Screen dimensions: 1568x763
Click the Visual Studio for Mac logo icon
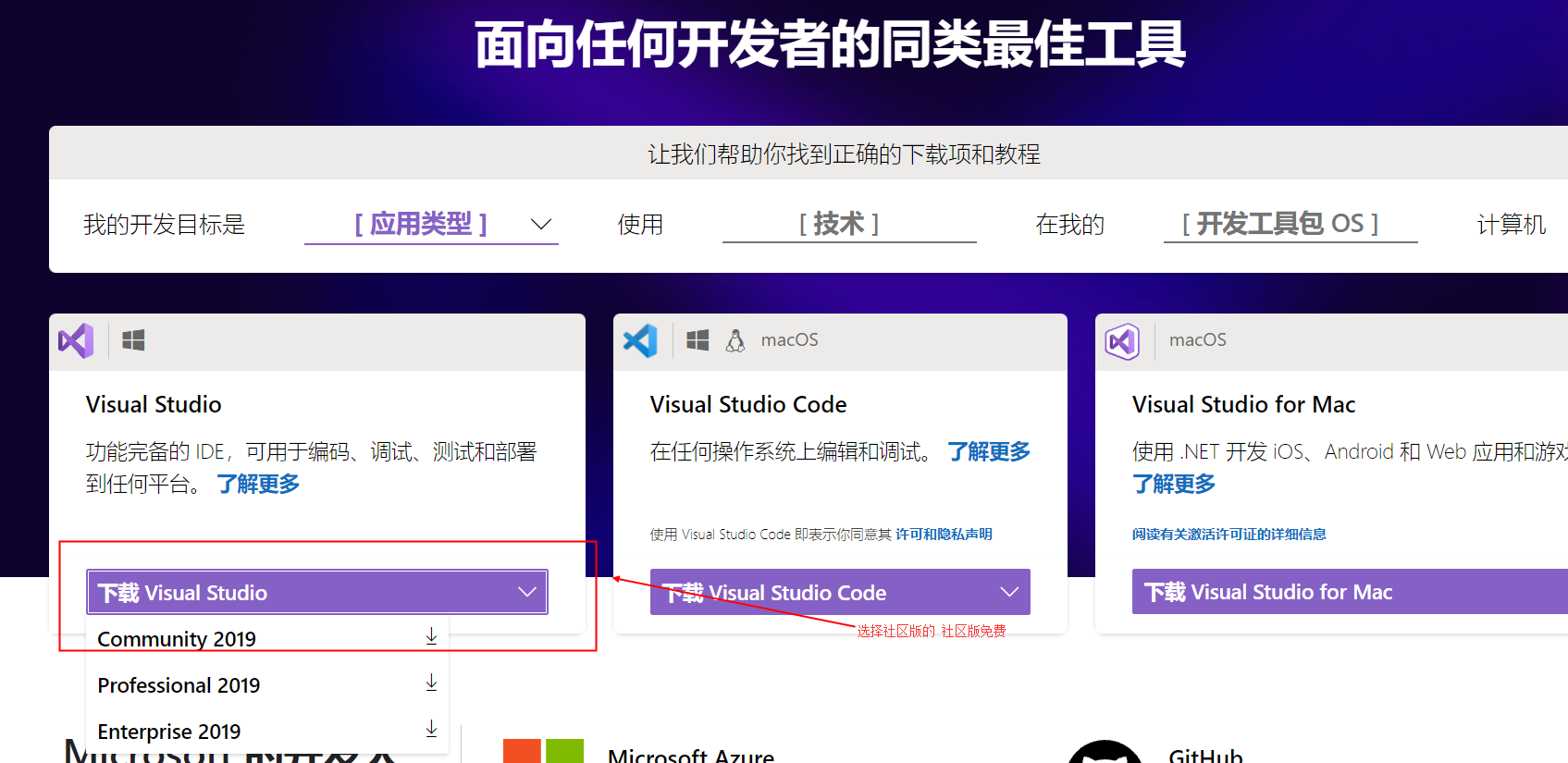[1122, 341]
